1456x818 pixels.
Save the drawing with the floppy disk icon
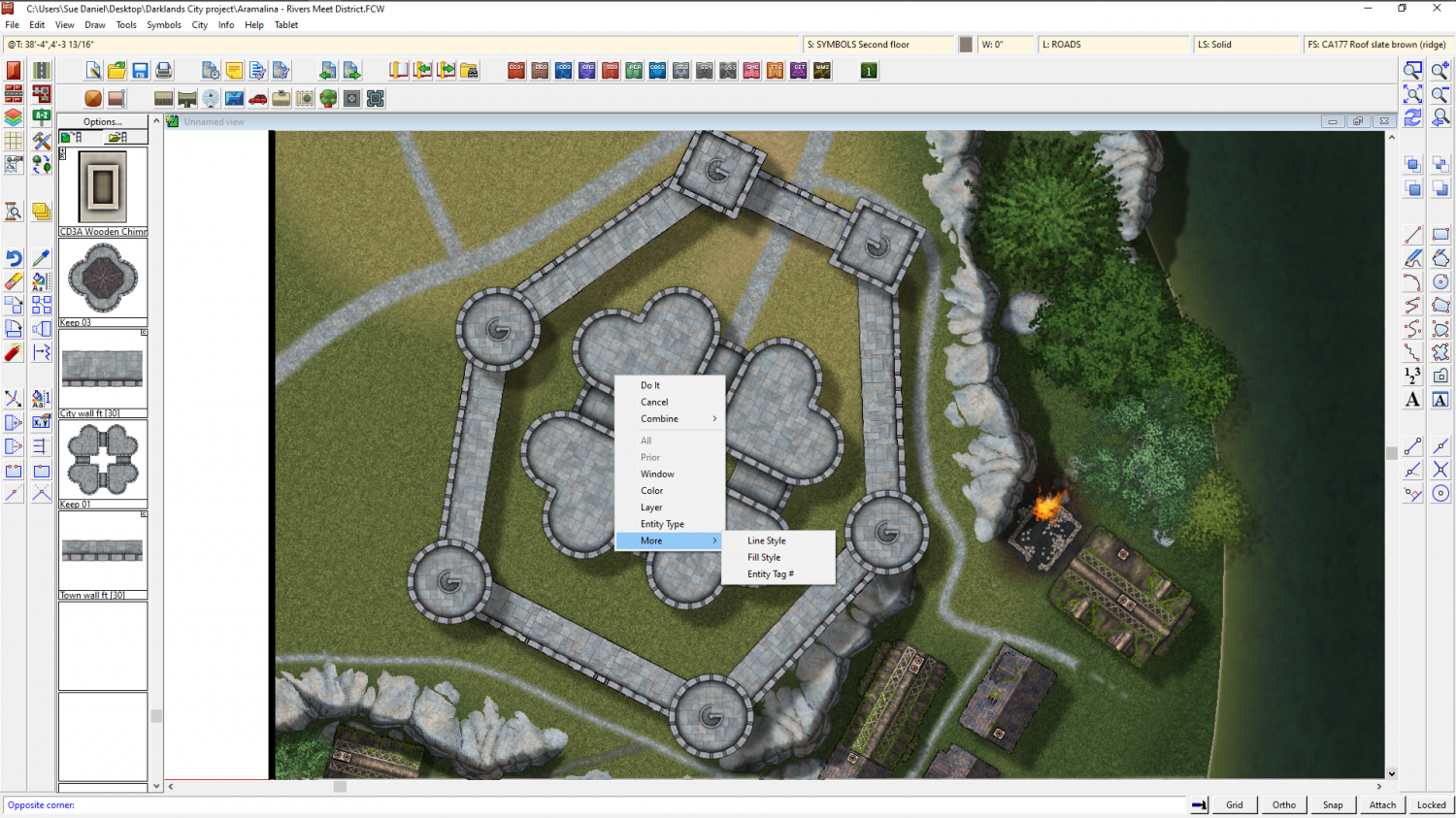140,70
